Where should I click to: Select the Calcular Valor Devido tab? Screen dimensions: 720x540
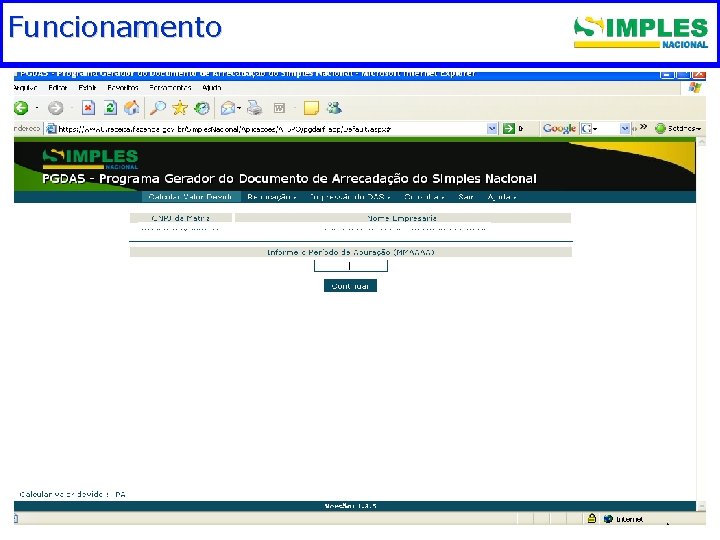191,197
